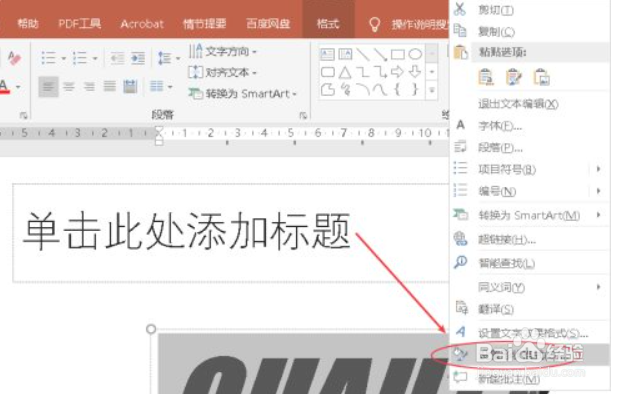Select the rounded rectangle shape
Image resolution: width=620 pixels, height=394 pixels.
(x=327, y=72)
